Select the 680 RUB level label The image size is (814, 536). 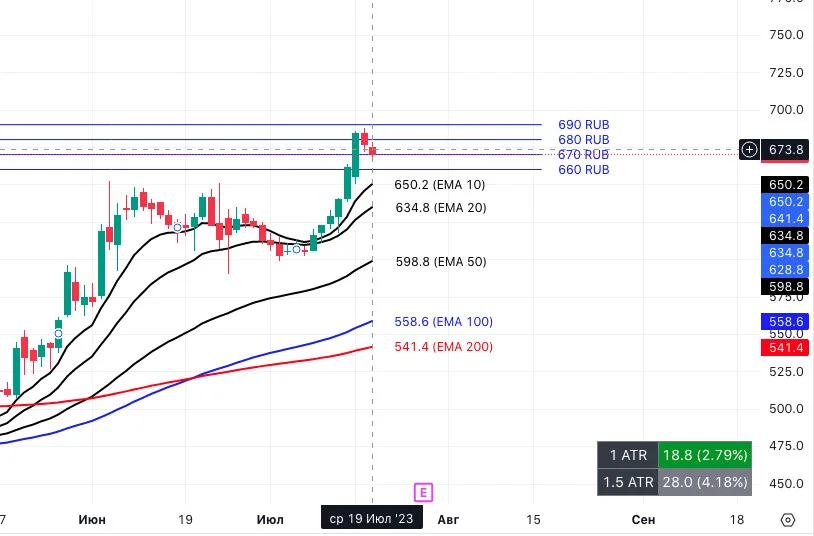(584, 140)
